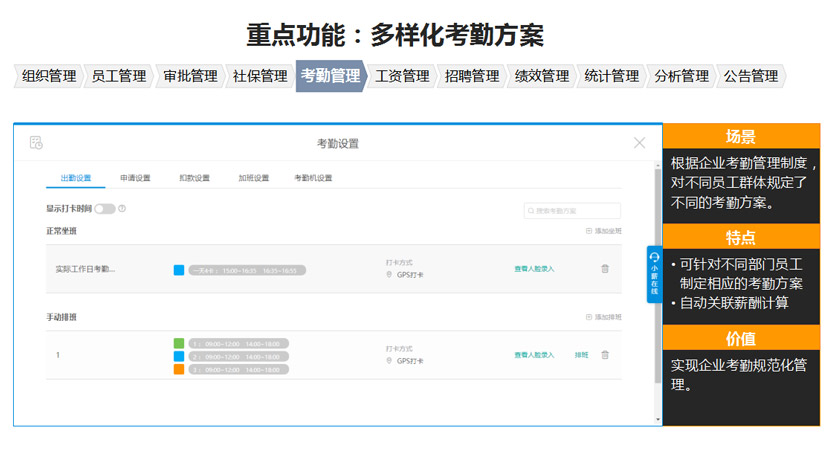Switch to the 申请设置 tab
The image size is (838, 450).
click(135, 178)
